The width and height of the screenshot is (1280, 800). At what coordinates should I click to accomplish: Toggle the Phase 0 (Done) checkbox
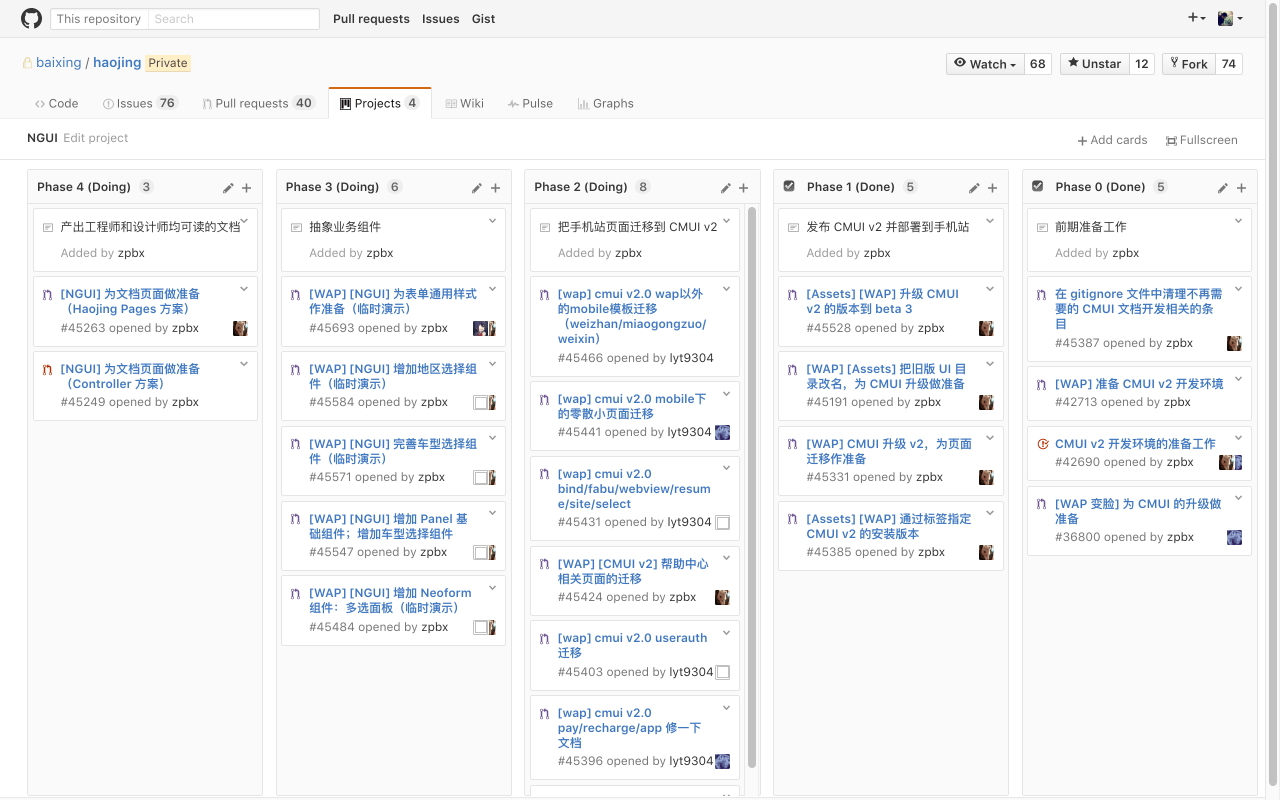pos(1038,186)
